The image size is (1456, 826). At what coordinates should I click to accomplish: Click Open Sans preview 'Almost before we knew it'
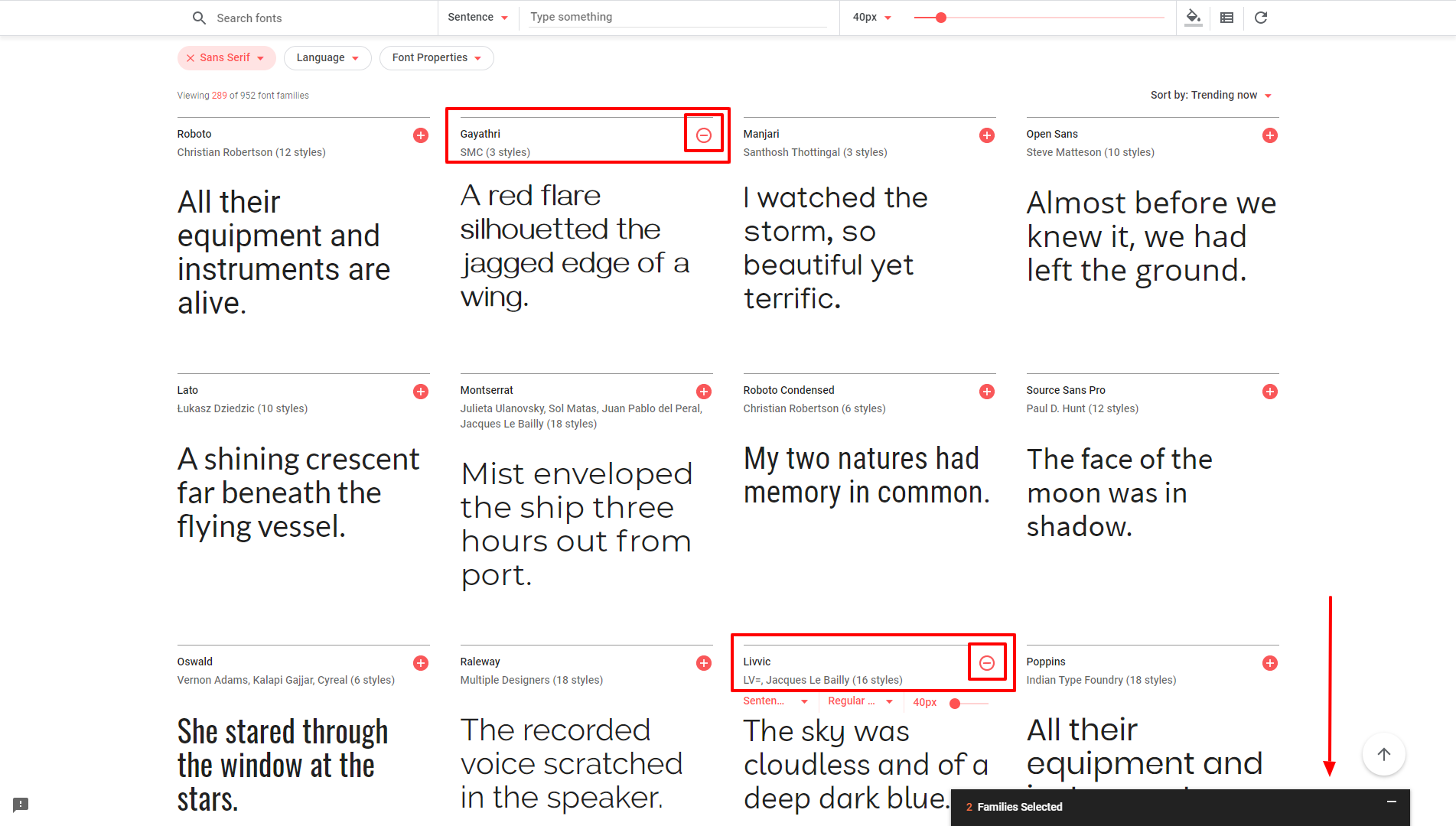1151,236
